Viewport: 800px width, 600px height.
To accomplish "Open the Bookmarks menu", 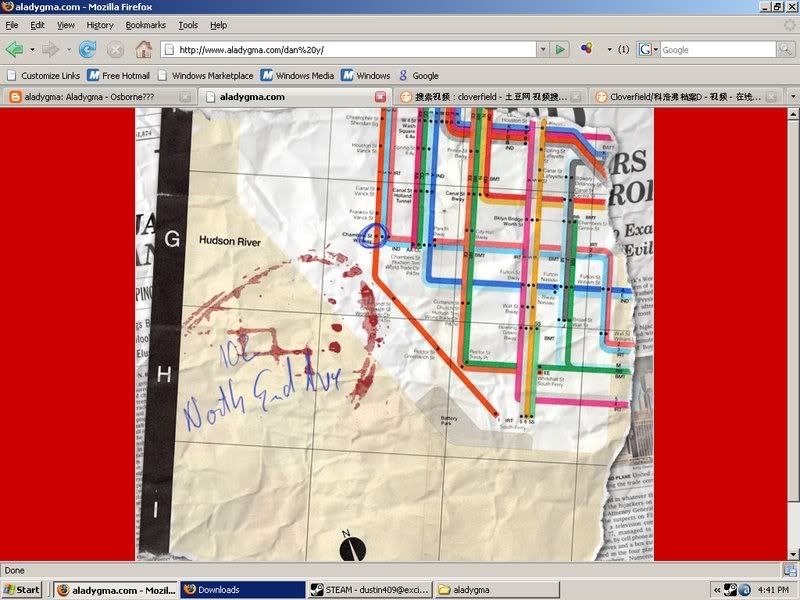I will pyautogui.click(x=145, y=25).
